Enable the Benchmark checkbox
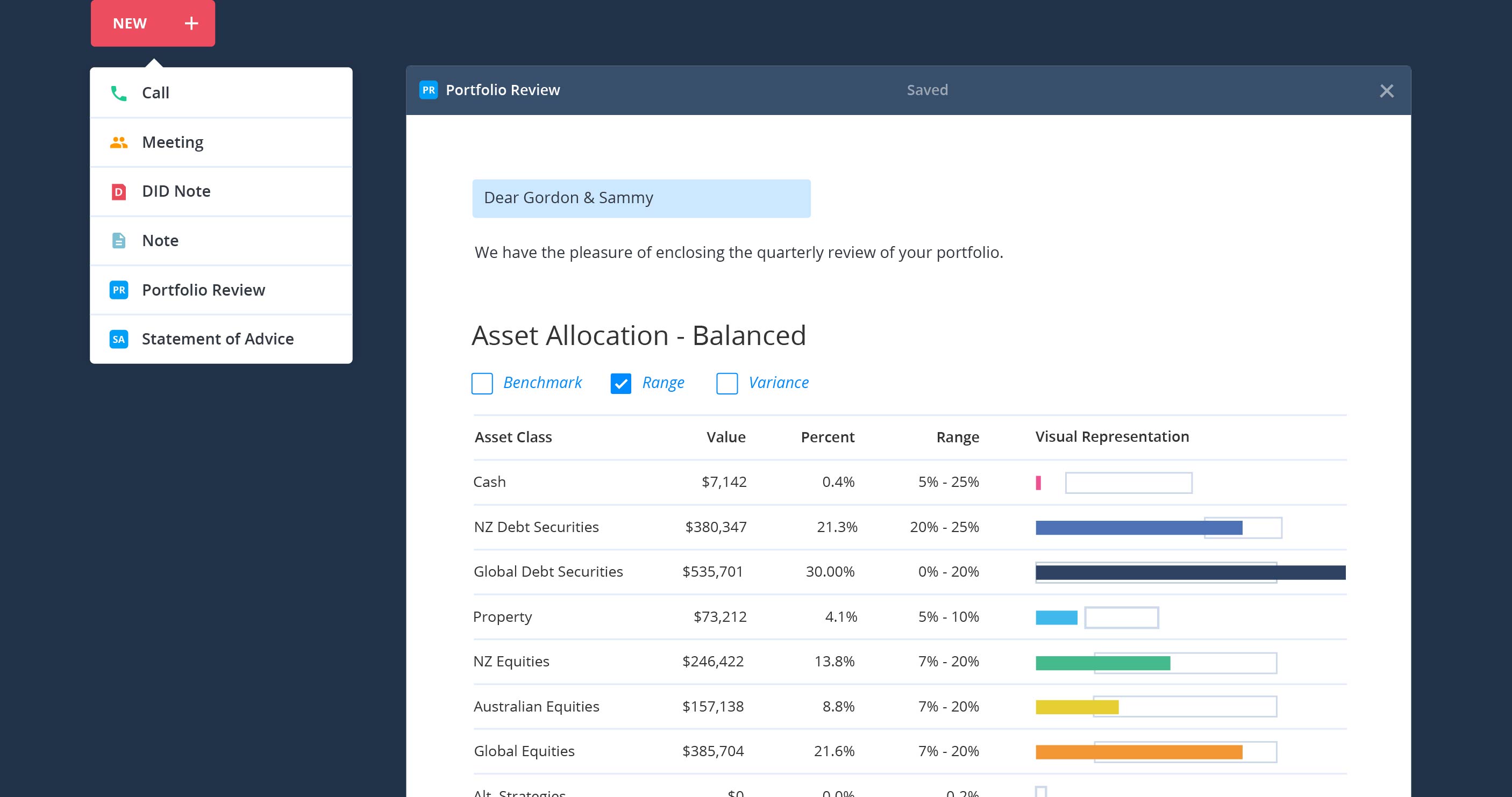The image size is (1512, 797). click(x=482, y=384)
